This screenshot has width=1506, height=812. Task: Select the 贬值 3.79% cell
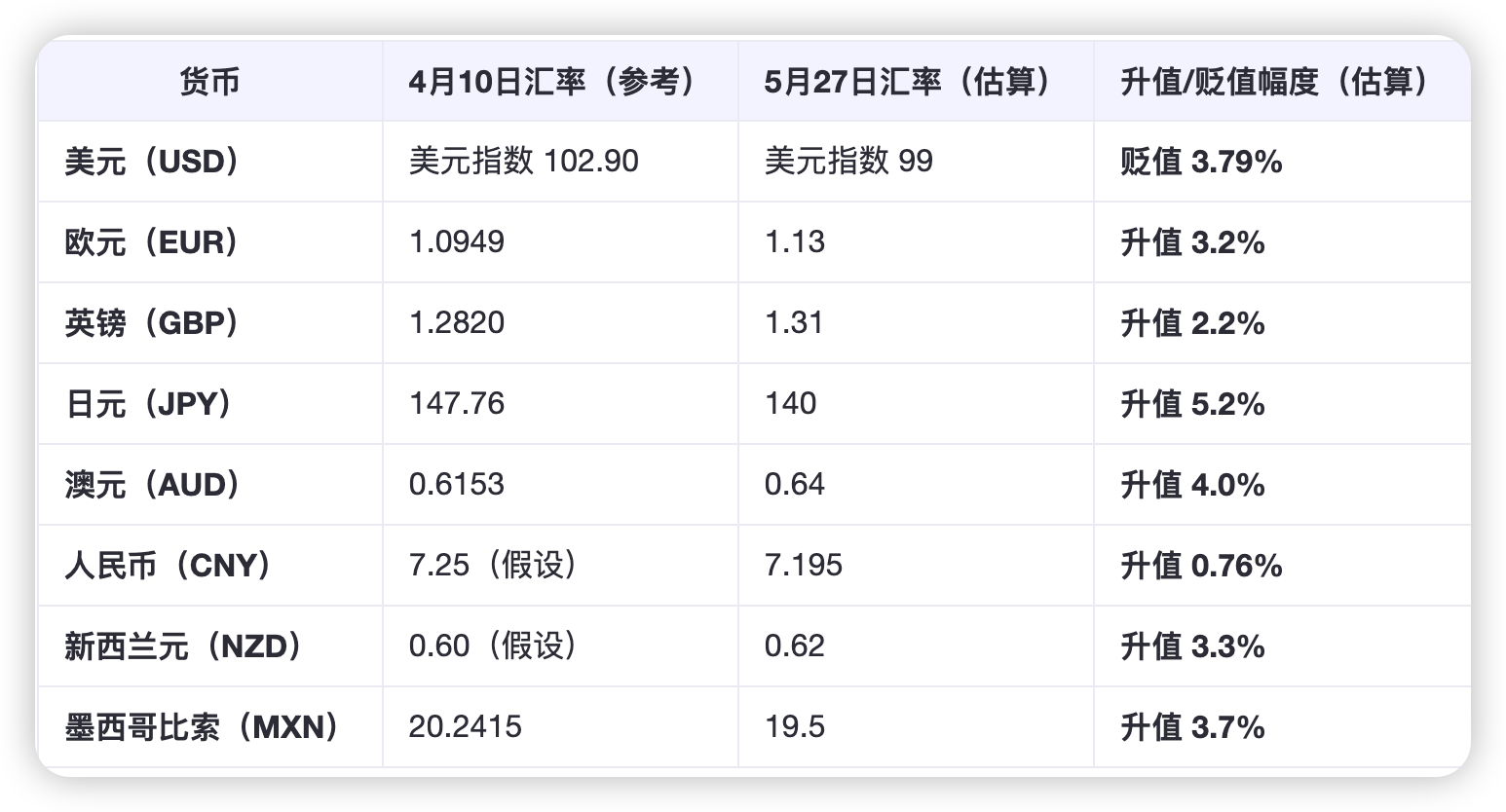1201,162
